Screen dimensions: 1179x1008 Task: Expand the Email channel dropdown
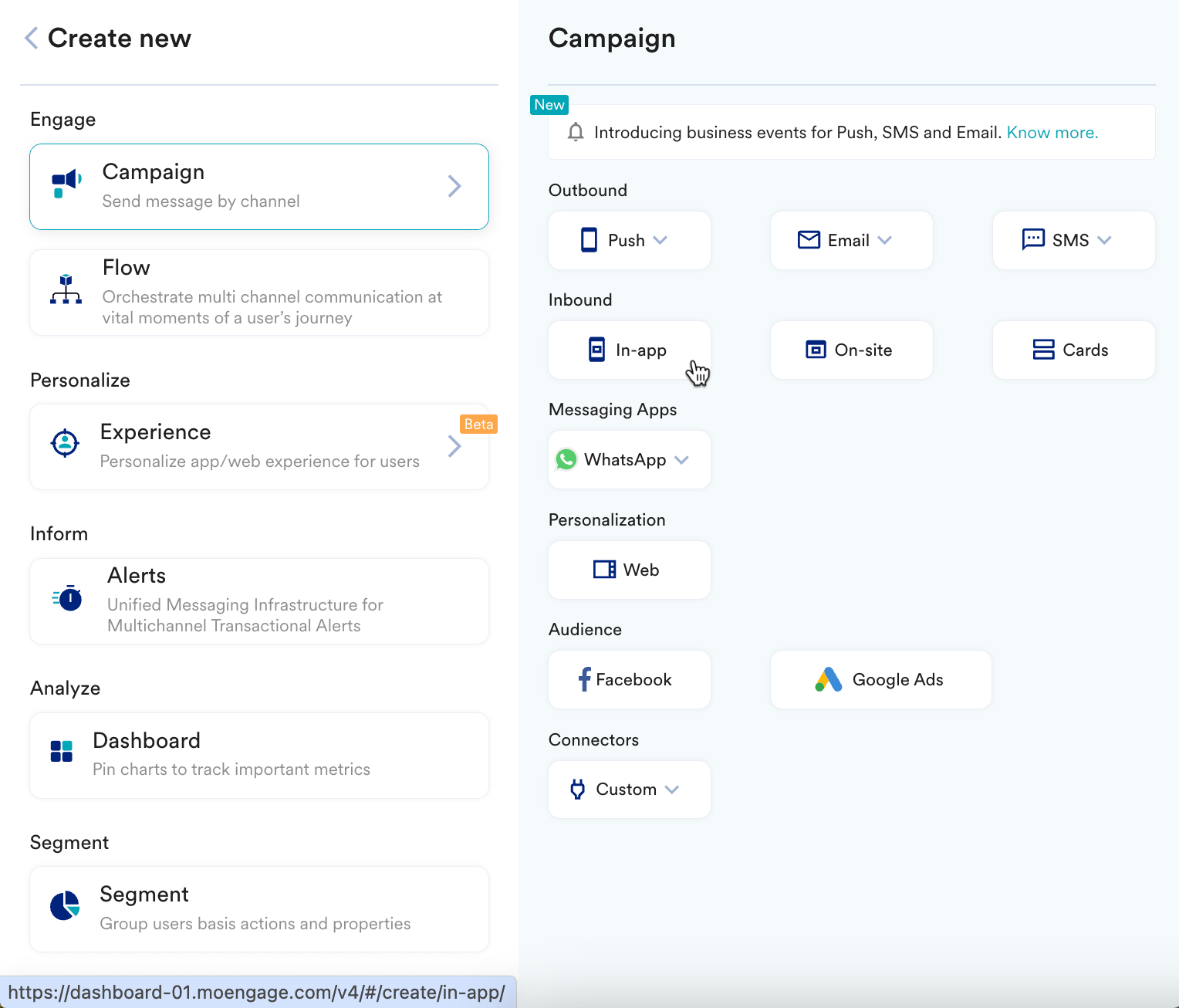(x=884, y=240)
